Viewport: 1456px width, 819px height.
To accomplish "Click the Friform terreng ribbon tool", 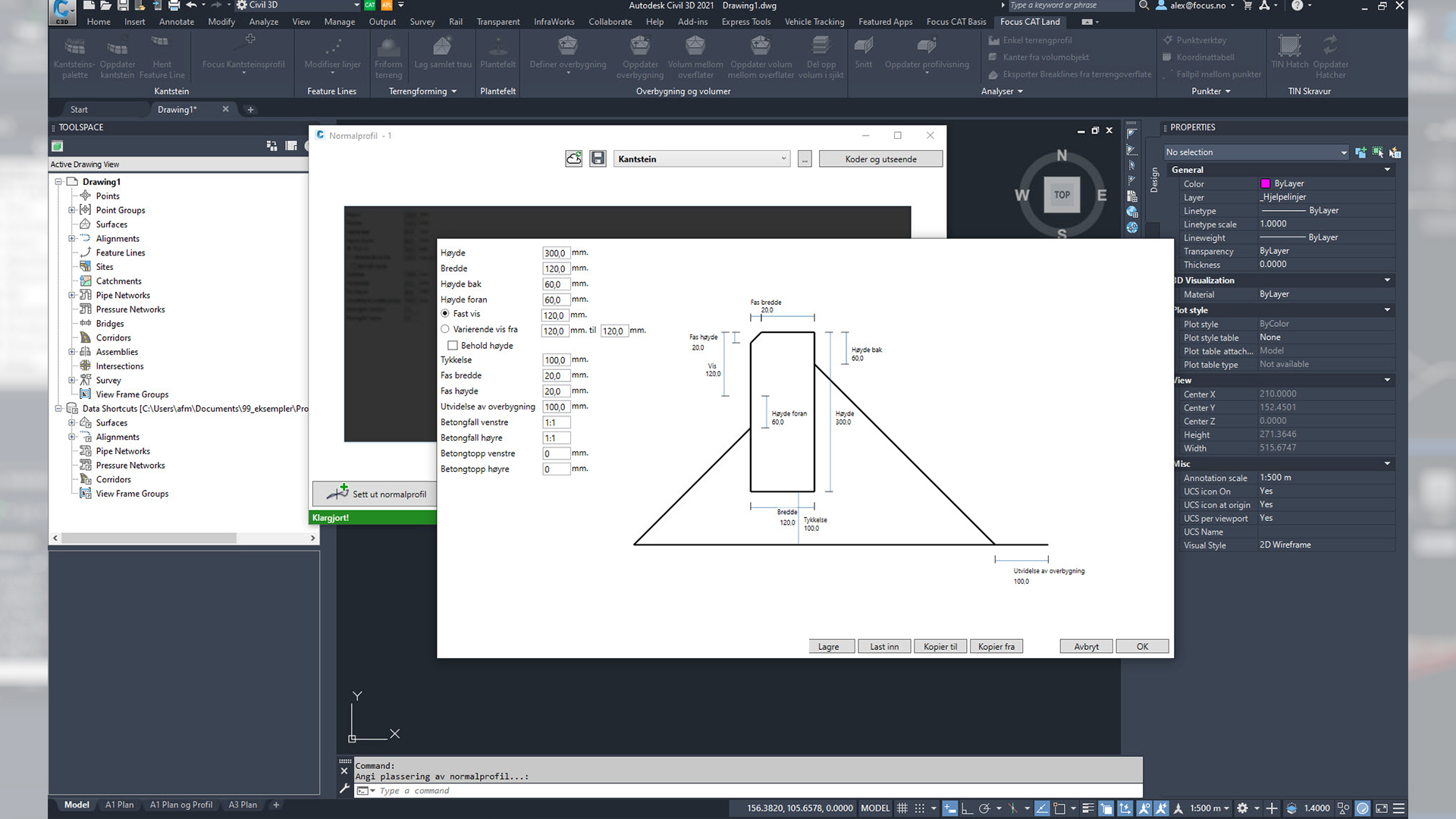I will click(x=388, y=57).
